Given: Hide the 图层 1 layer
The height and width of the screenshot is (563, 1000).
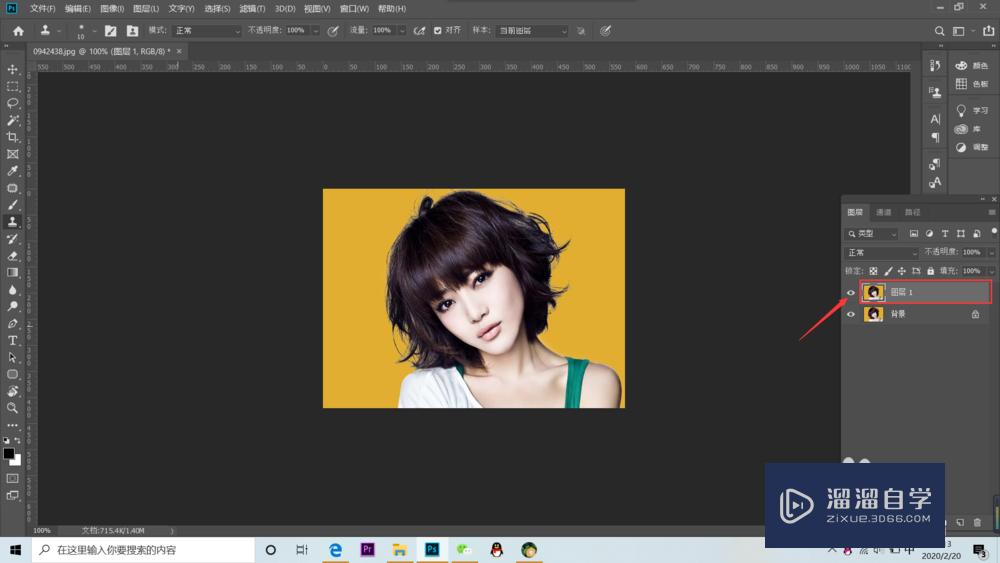Looking at the screenshot, I should (x=851, y=293).
